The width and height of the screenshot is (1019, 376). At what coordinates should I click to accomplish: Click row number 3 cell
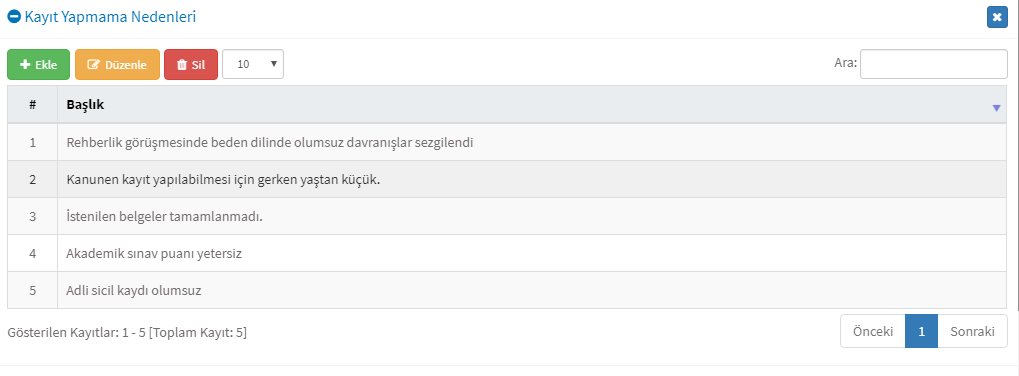pos(32,216)
